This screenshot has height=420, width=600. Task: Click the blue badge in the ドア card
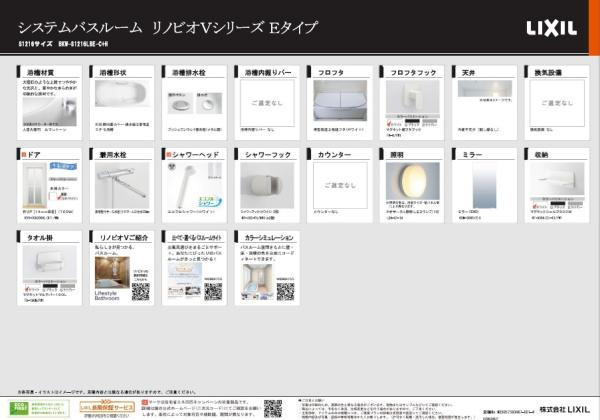point(63,166)
